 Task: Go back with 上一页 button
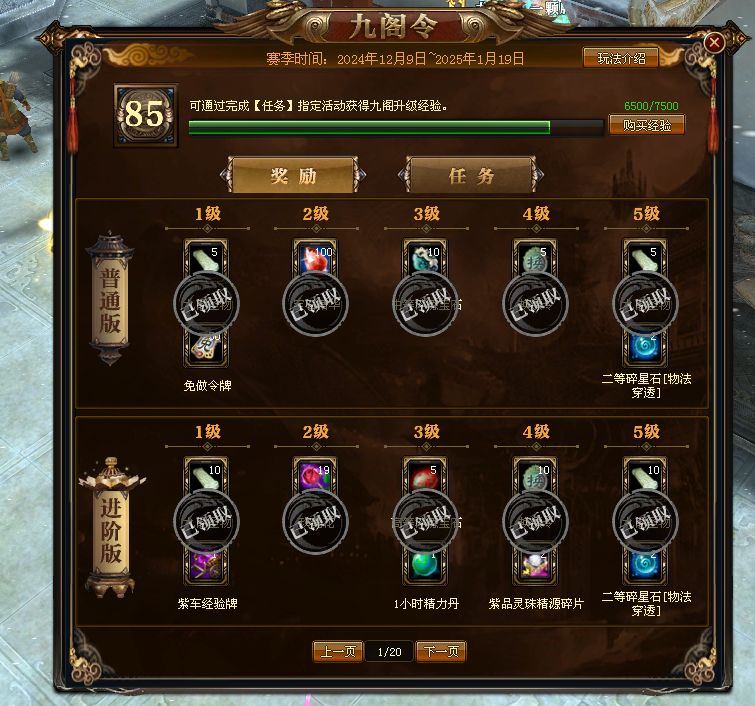338,652
